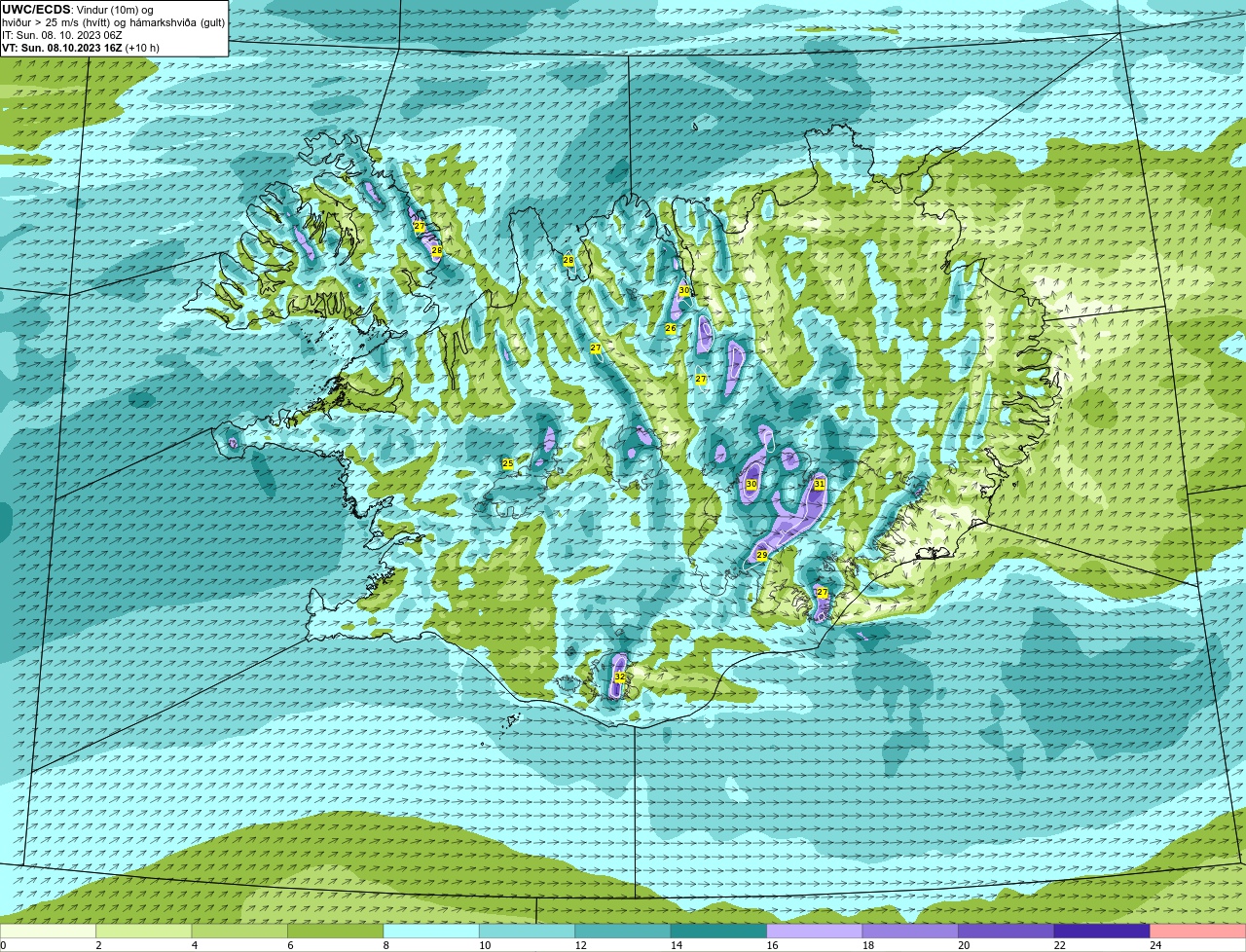Screen dimensions: 1246x952
Task: Click the yellow gust label 31
Action: (x=819, y=484)
